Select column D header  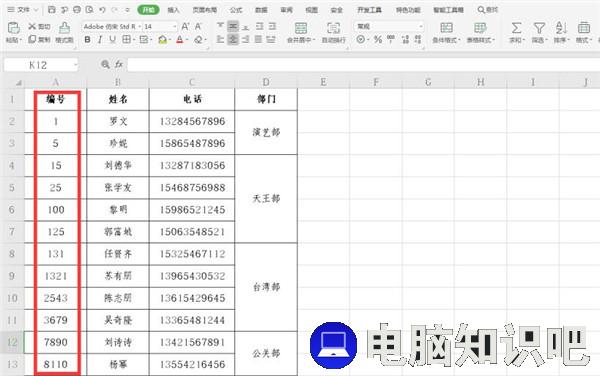(x=266, y=82)
